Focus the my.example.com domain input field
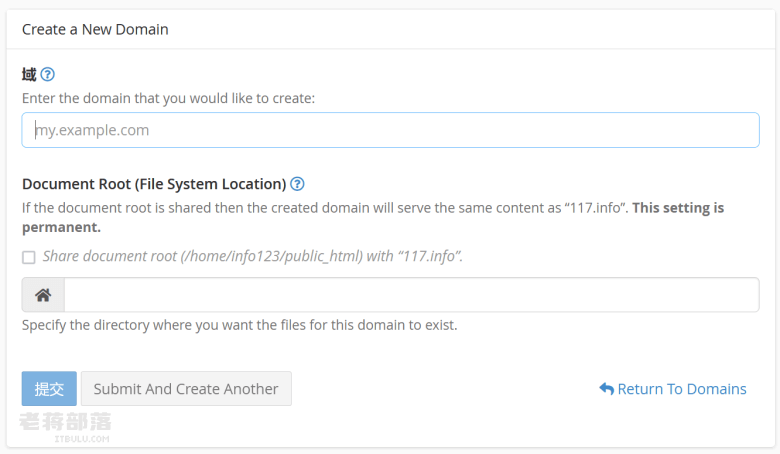 (390, 130)
